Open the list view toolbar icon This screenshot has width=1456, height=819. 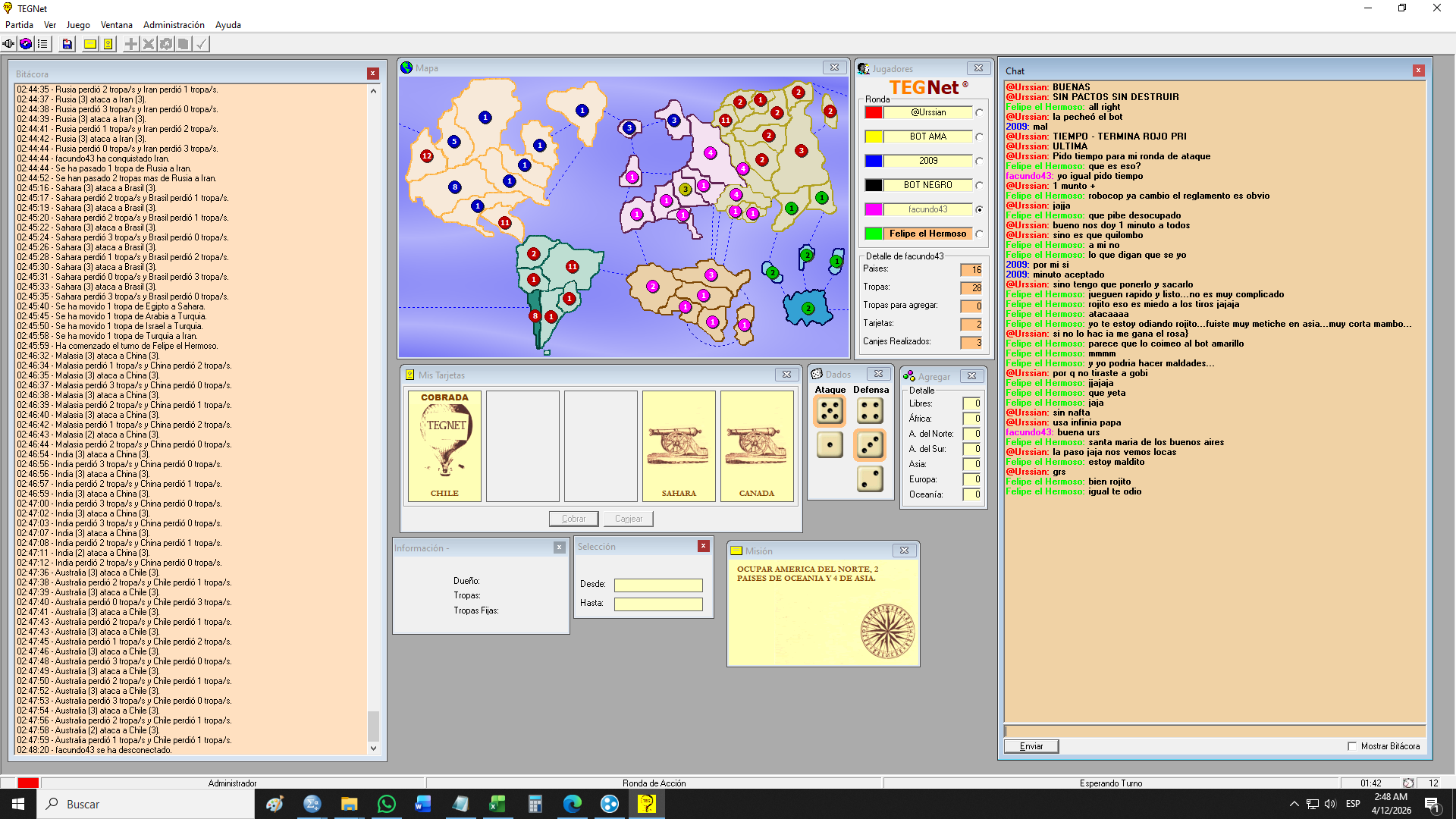pos(42,44)
